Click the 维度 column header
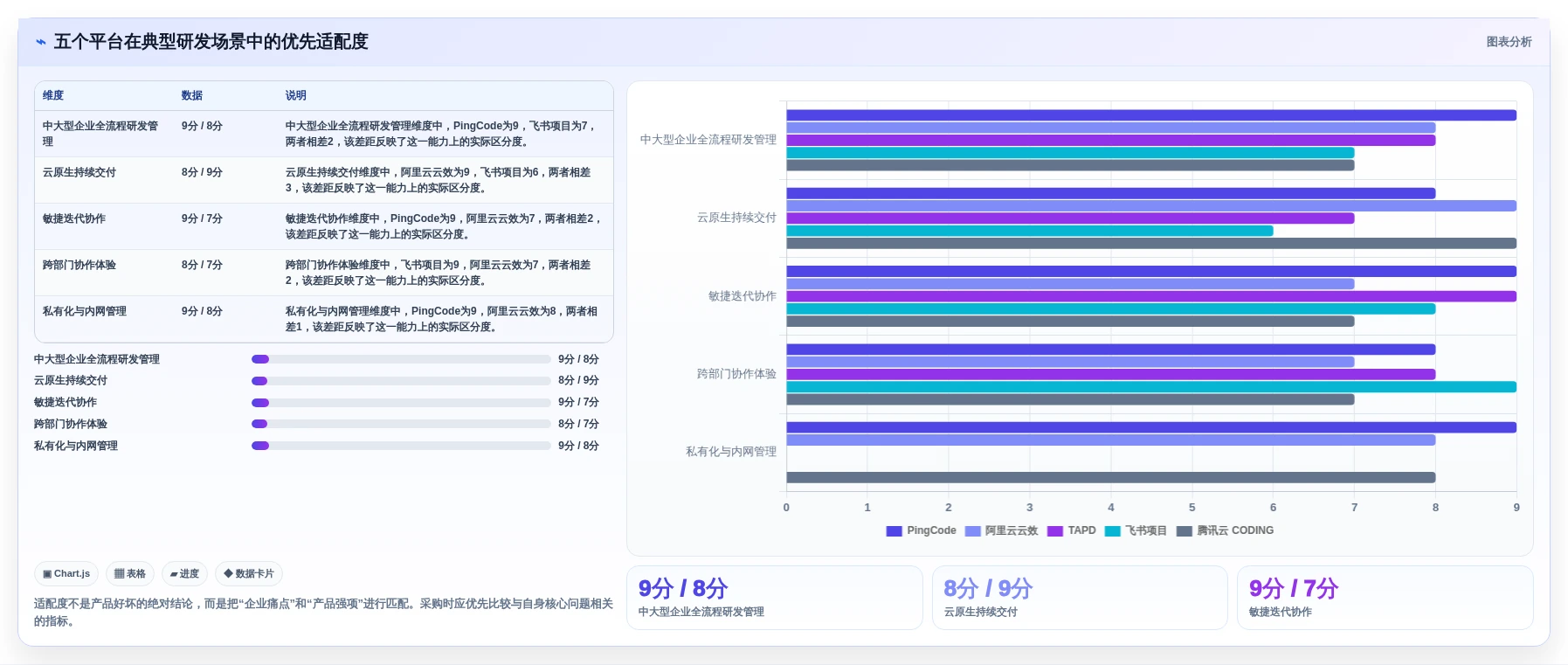The height and width of the screenshot is (665, 1568). point(53,95)
